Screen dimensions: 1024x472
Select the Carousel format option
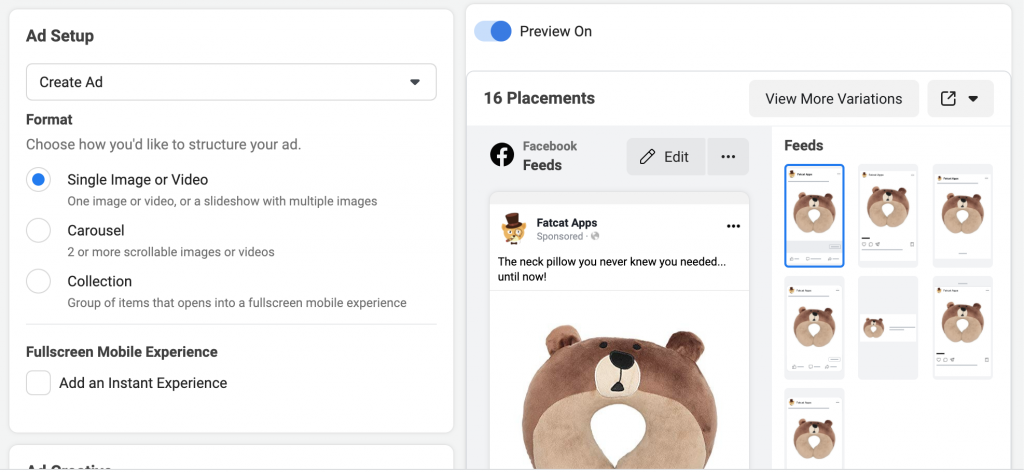pyautogui.click(x=38, y=231)
